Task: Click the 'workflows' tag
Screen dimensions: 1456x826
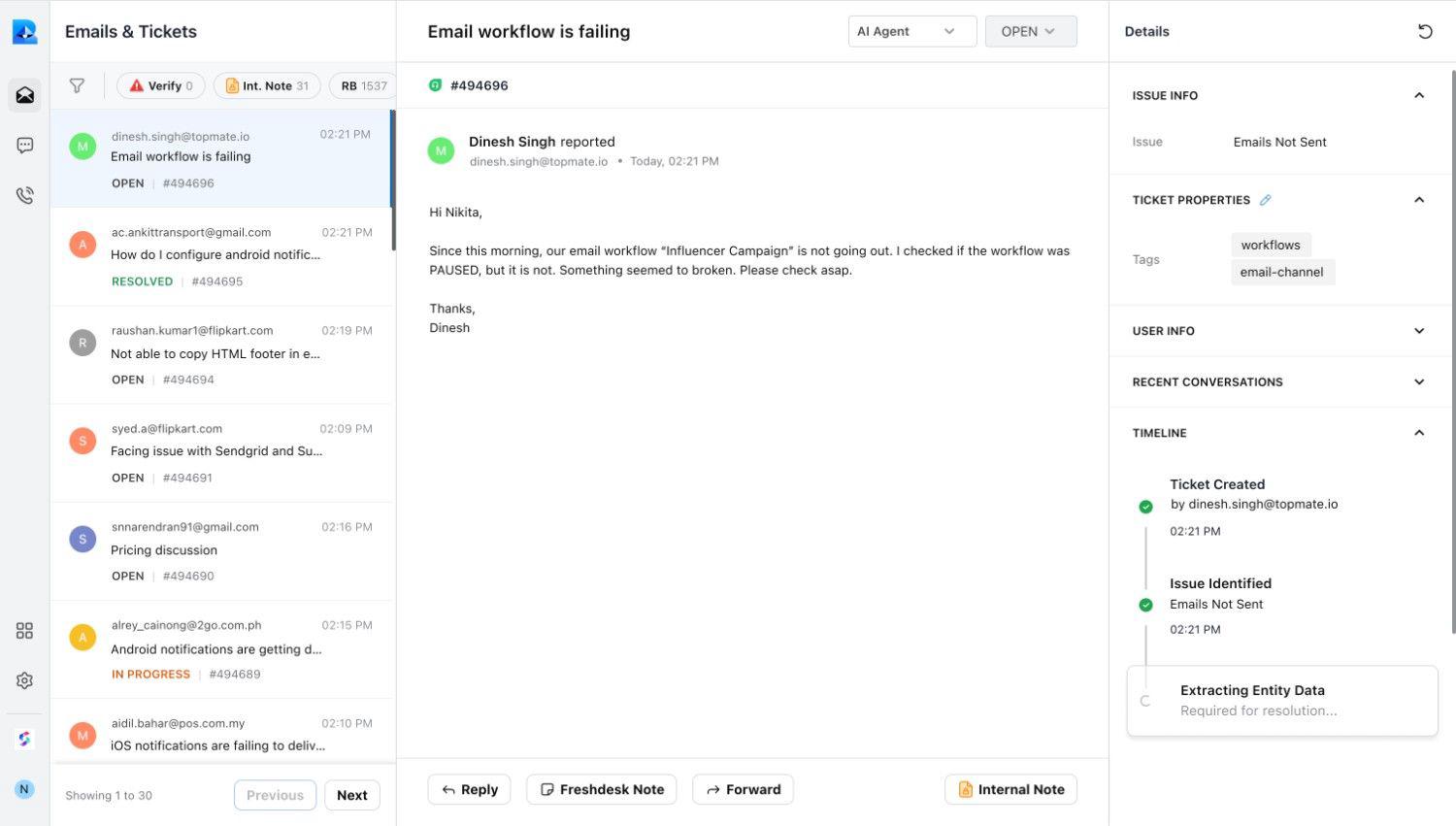Action: (x=1270, y=245)
